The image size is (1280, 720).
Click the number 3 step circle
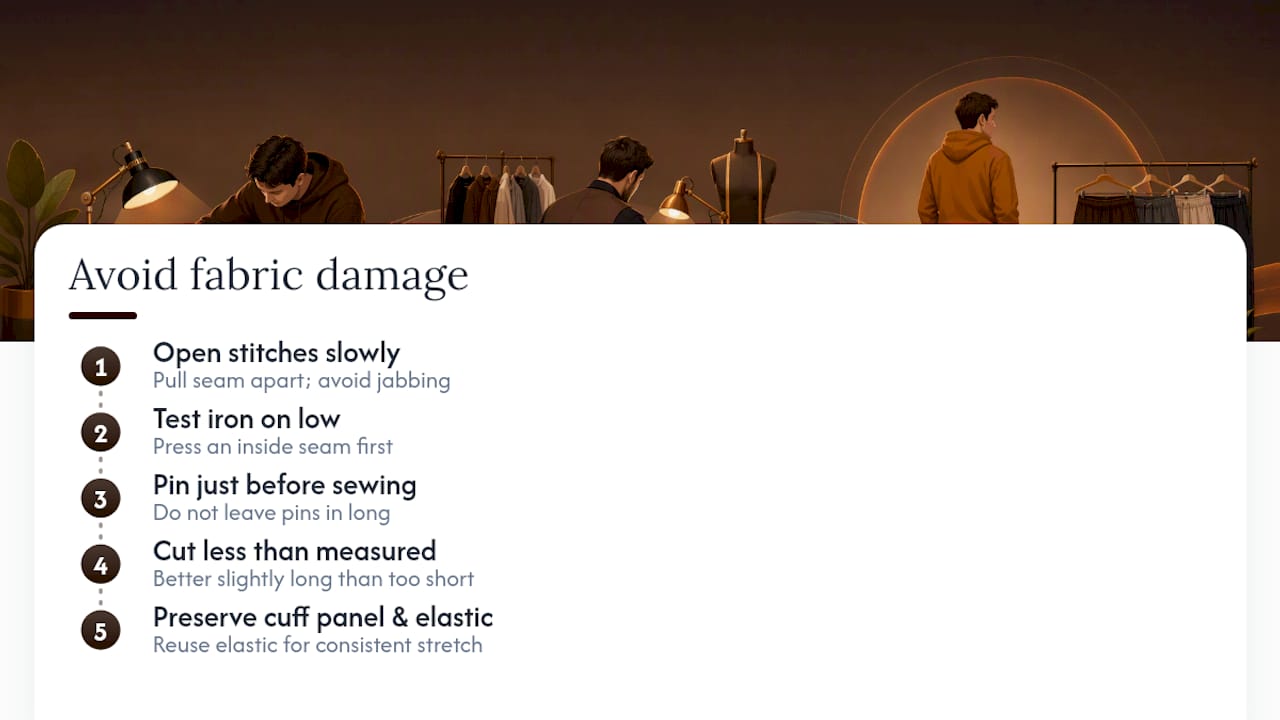click(100, 499)
